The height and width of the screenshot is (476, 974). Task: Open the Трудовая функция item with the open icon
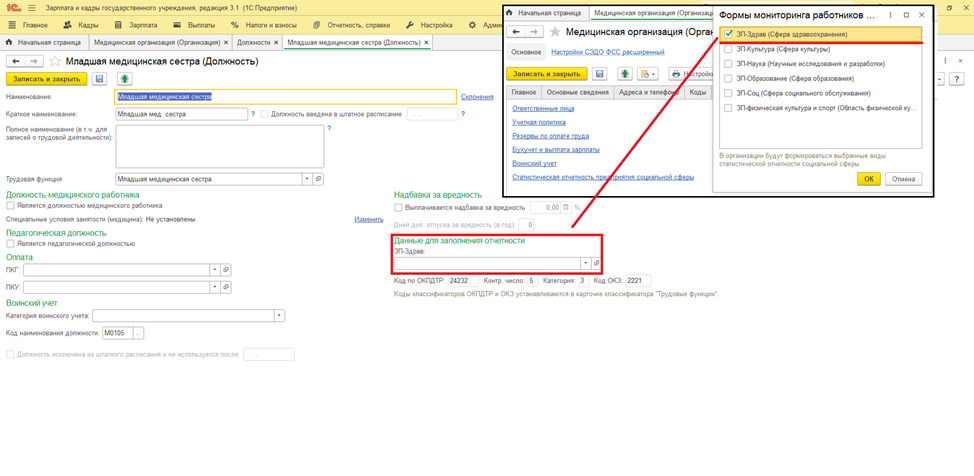pyautogui.click(x=318, y=179)
